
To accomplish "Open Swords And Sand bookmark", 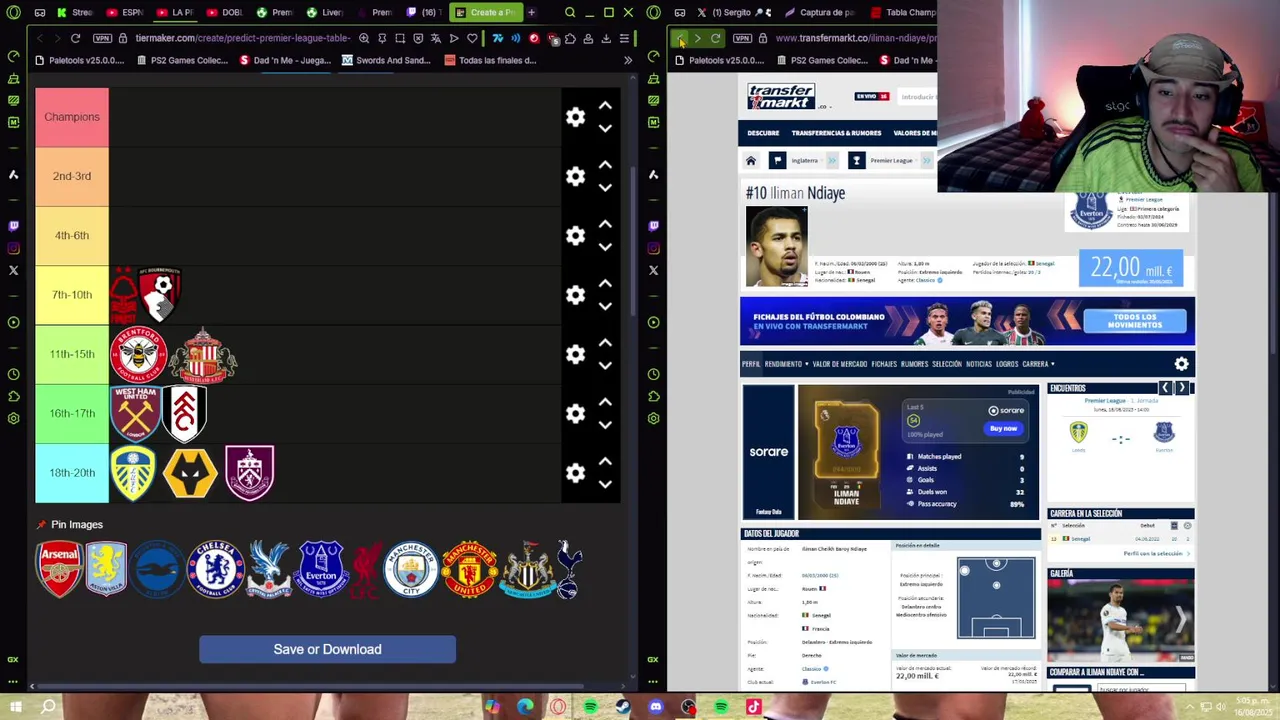I will [x=386, y=60].
